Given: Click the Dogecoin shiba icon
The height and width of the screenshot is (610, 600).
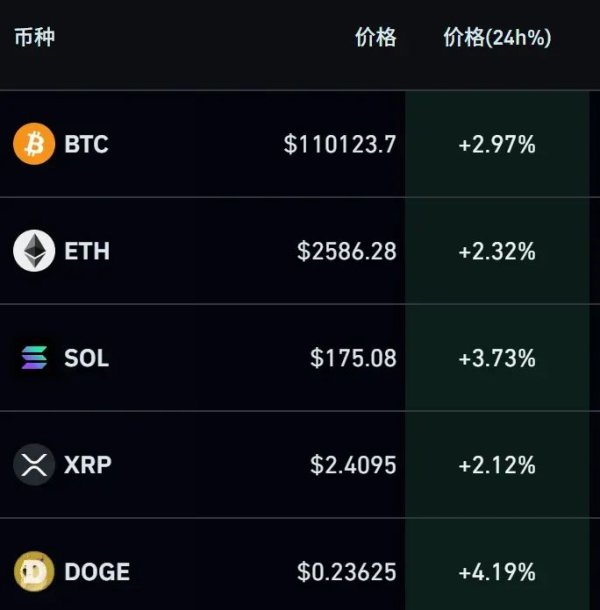Looking at the screenshot, I should [34, 571].
